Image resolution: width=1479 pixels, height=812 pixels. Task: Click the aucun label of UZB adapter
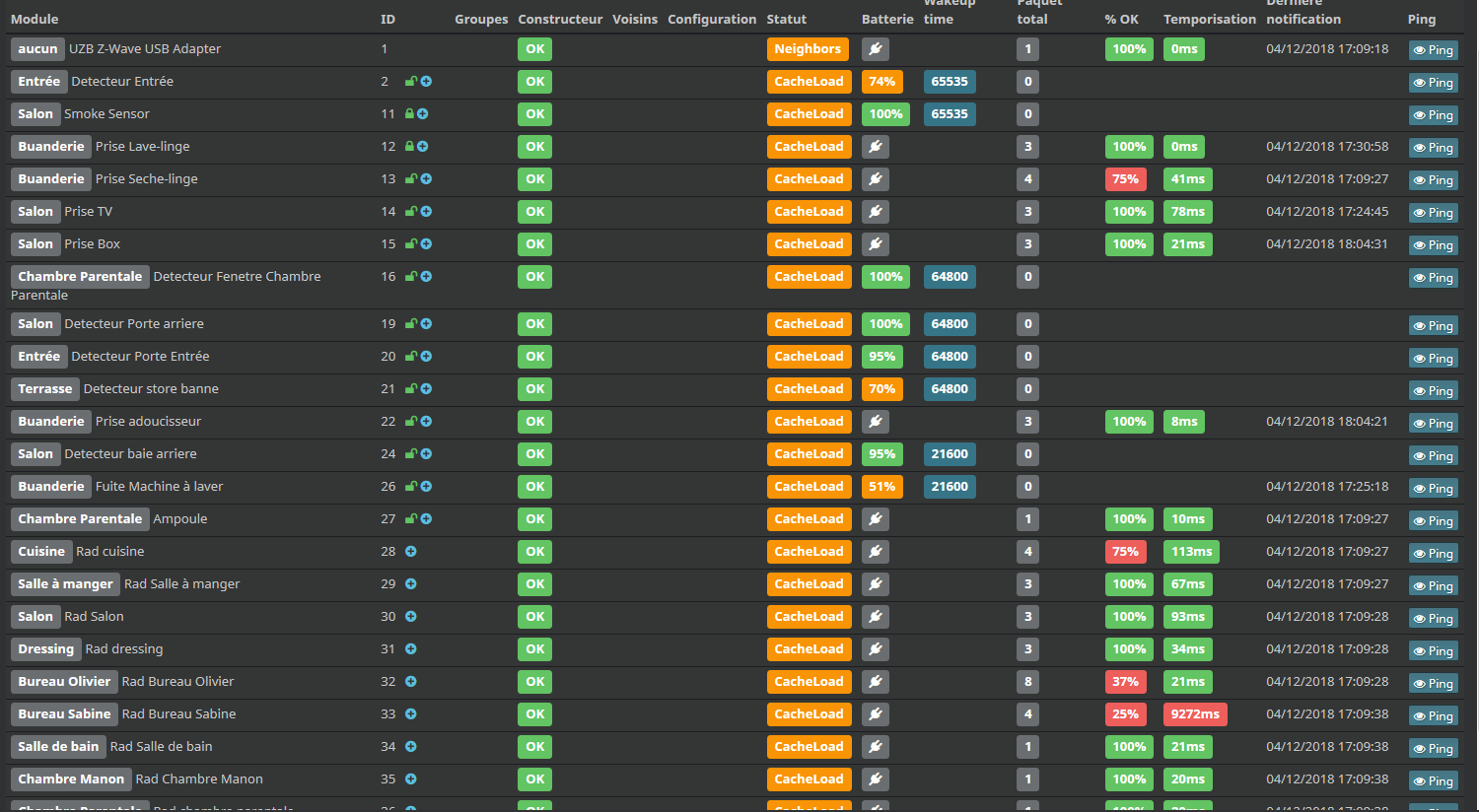(x=37, y=49)
